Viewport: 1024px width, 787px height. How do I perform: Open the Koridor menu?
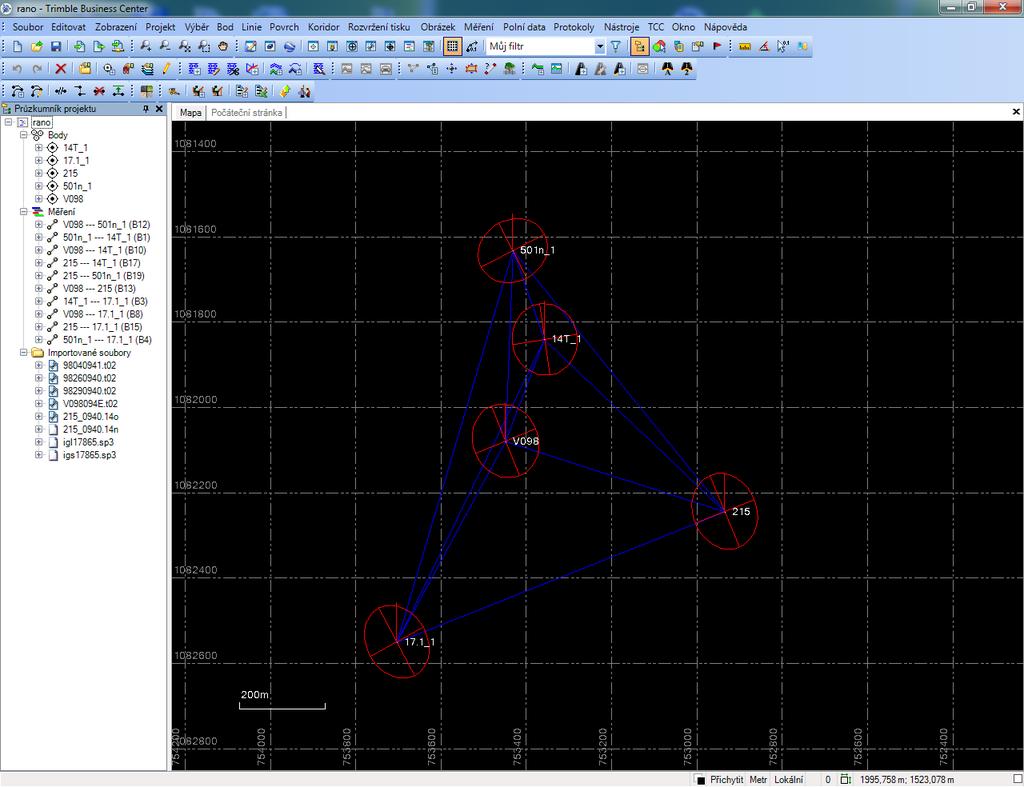[x=323, y=27]
